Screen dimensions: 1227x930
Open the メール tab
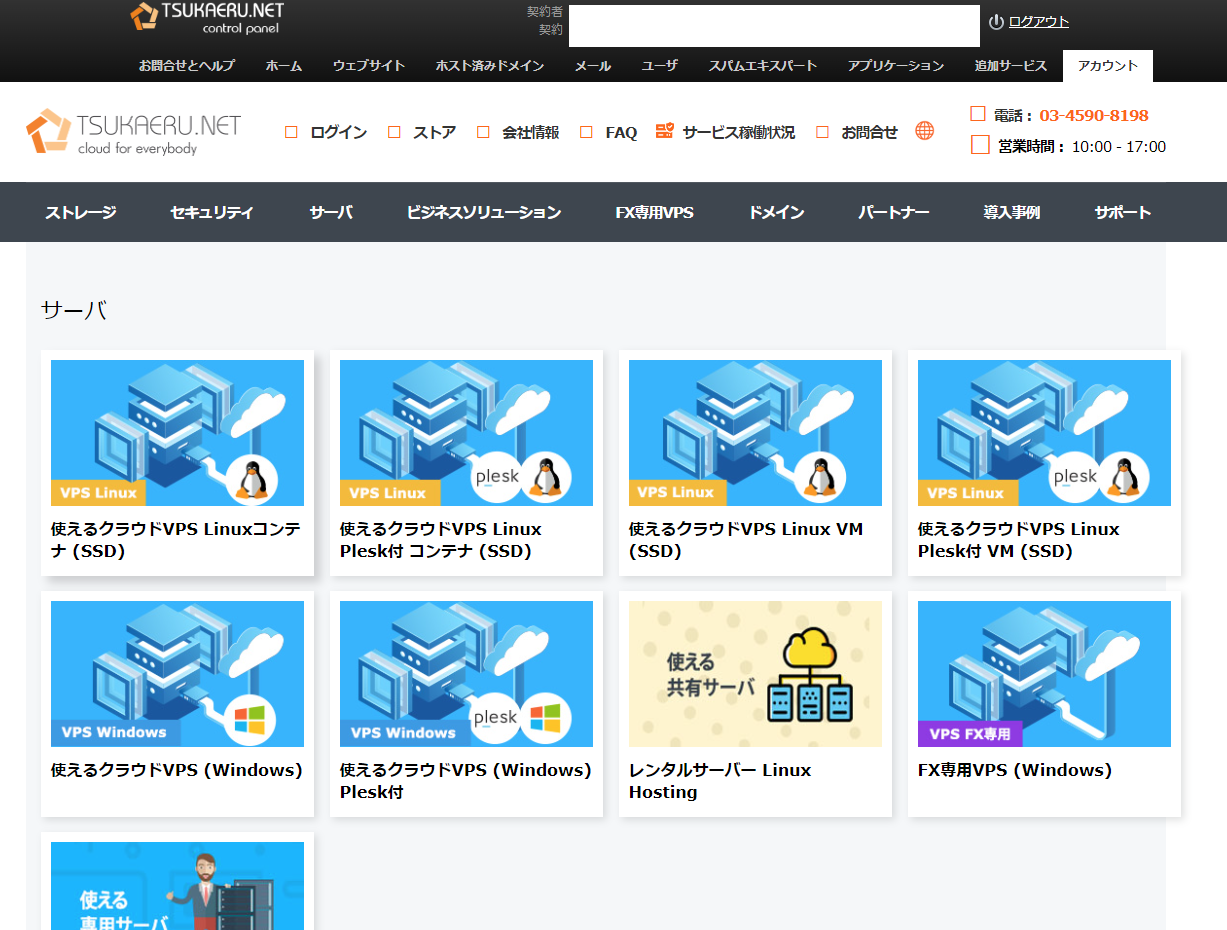(593, 66)
